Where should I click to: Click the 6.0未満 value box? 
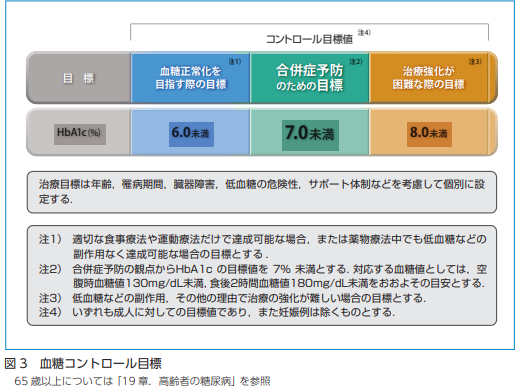coord(191,134)
